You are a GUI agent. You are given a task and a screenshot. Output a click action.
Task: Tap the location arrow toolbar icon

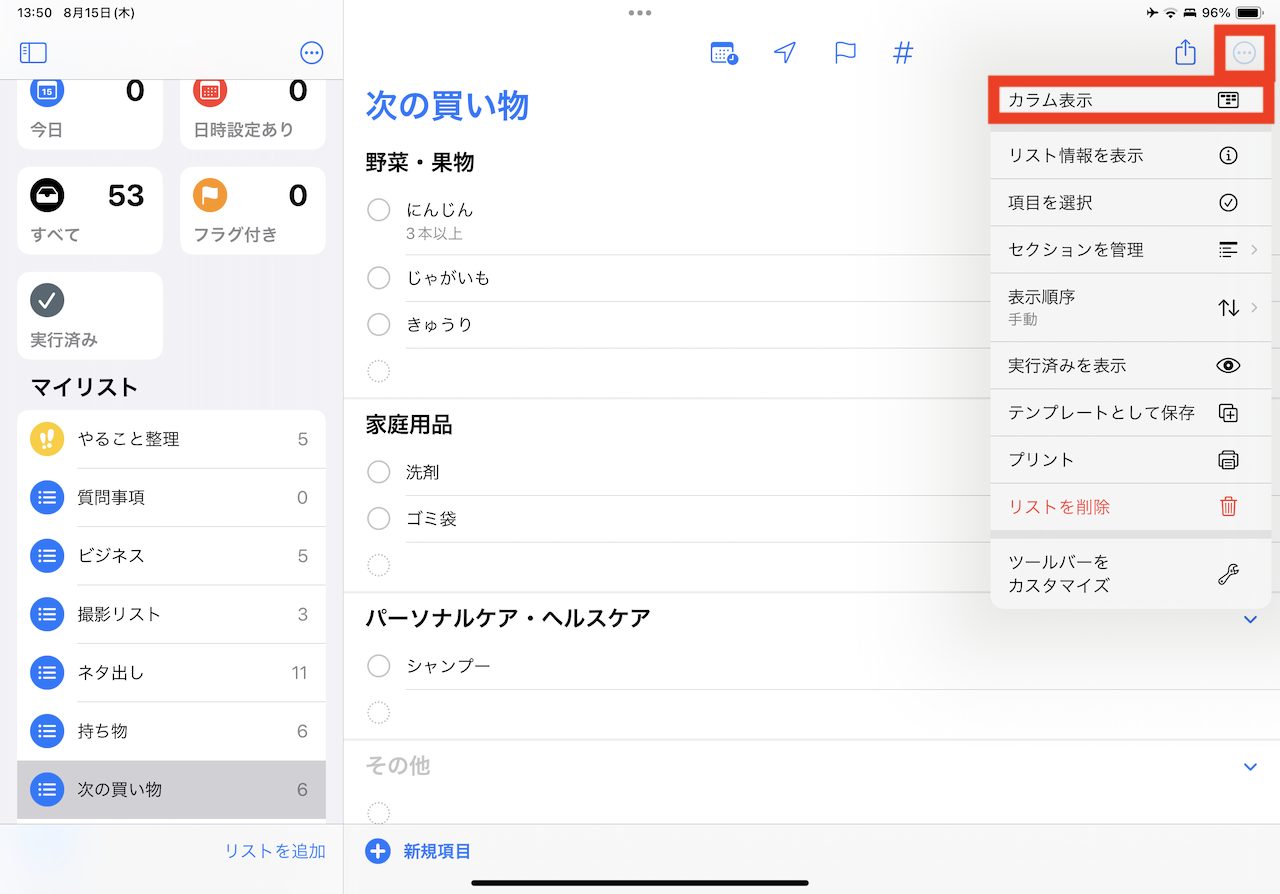(785, 53)
